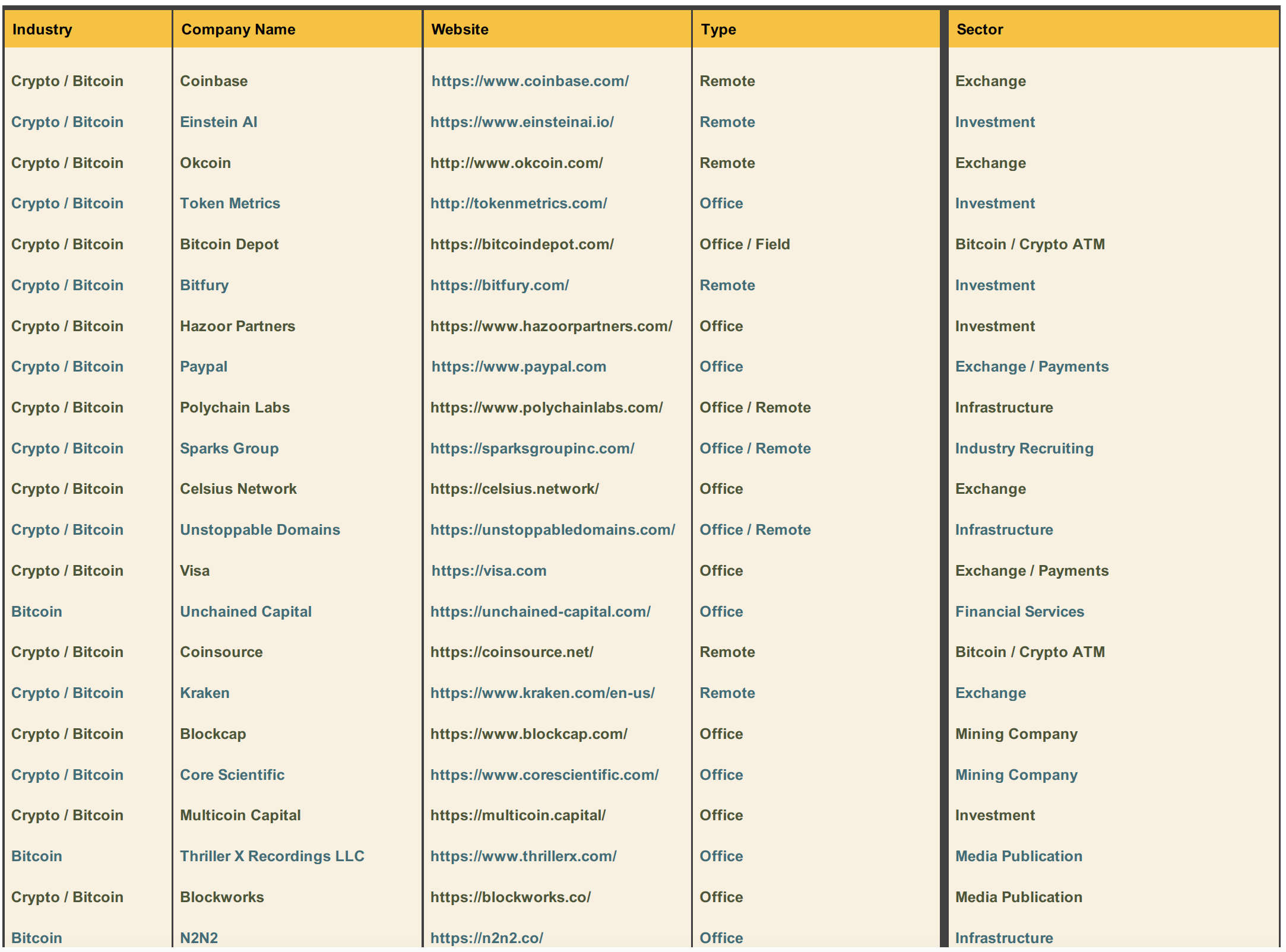1286x952 pixels.
Task: Click the Office / Field type cell
Action: click(x=745, y=244)
